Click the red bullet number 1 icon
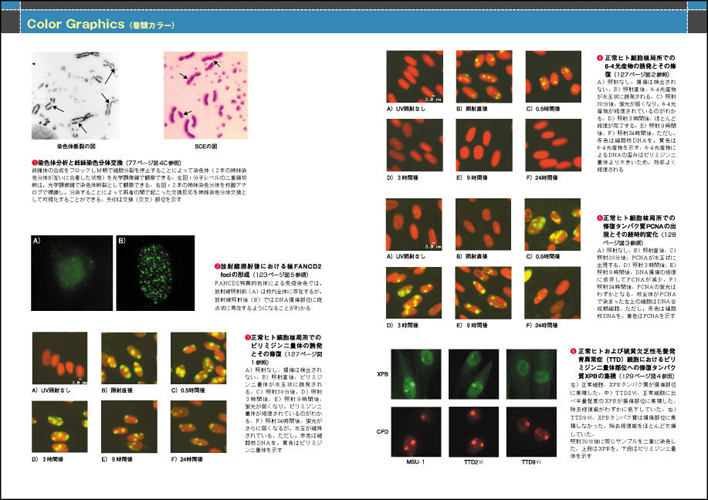The height and width of the screenshot is (500, 708). [35, 162]
